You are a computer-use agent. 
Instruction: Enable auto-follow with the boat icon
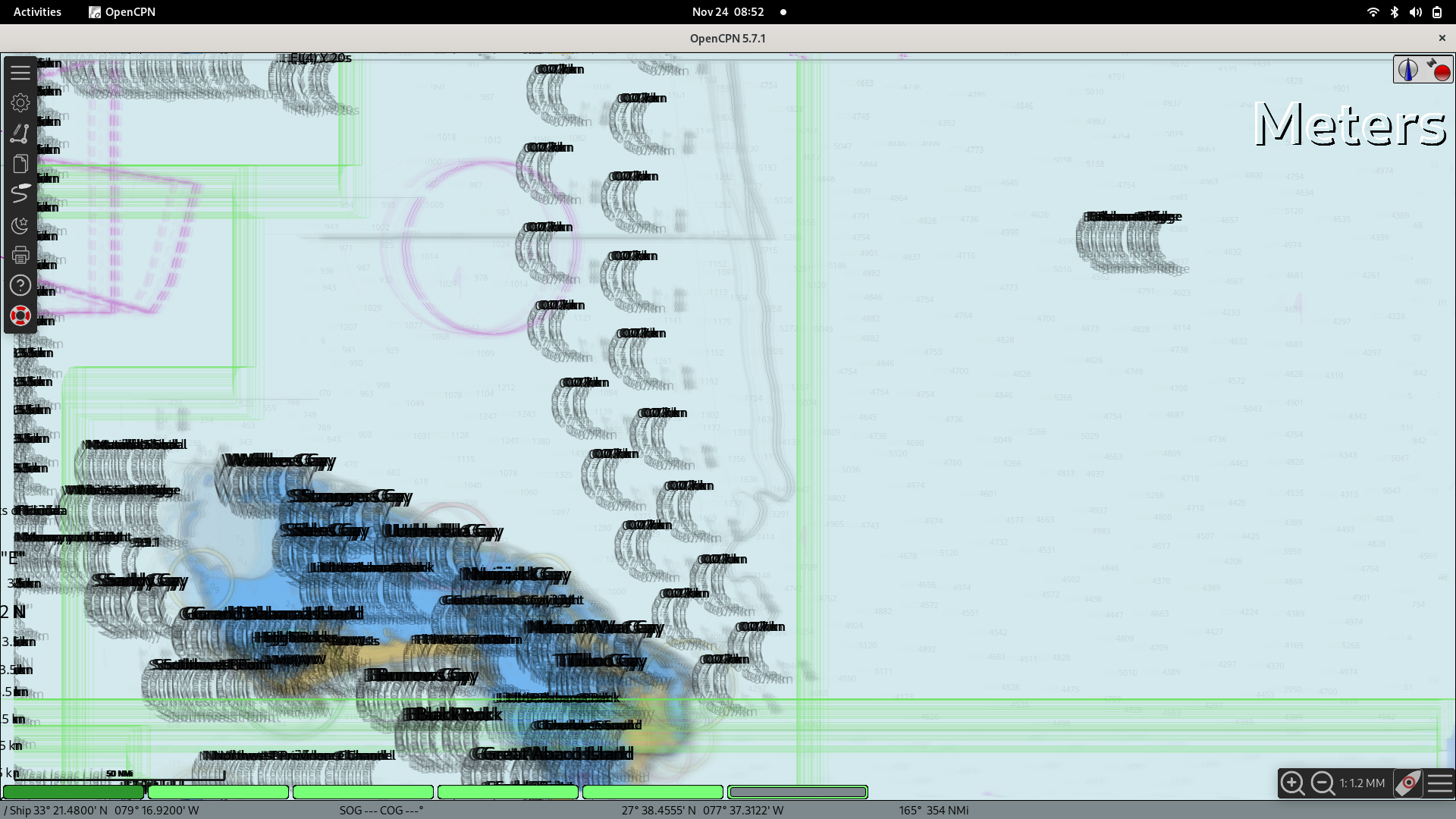[x=1408, y=783]
